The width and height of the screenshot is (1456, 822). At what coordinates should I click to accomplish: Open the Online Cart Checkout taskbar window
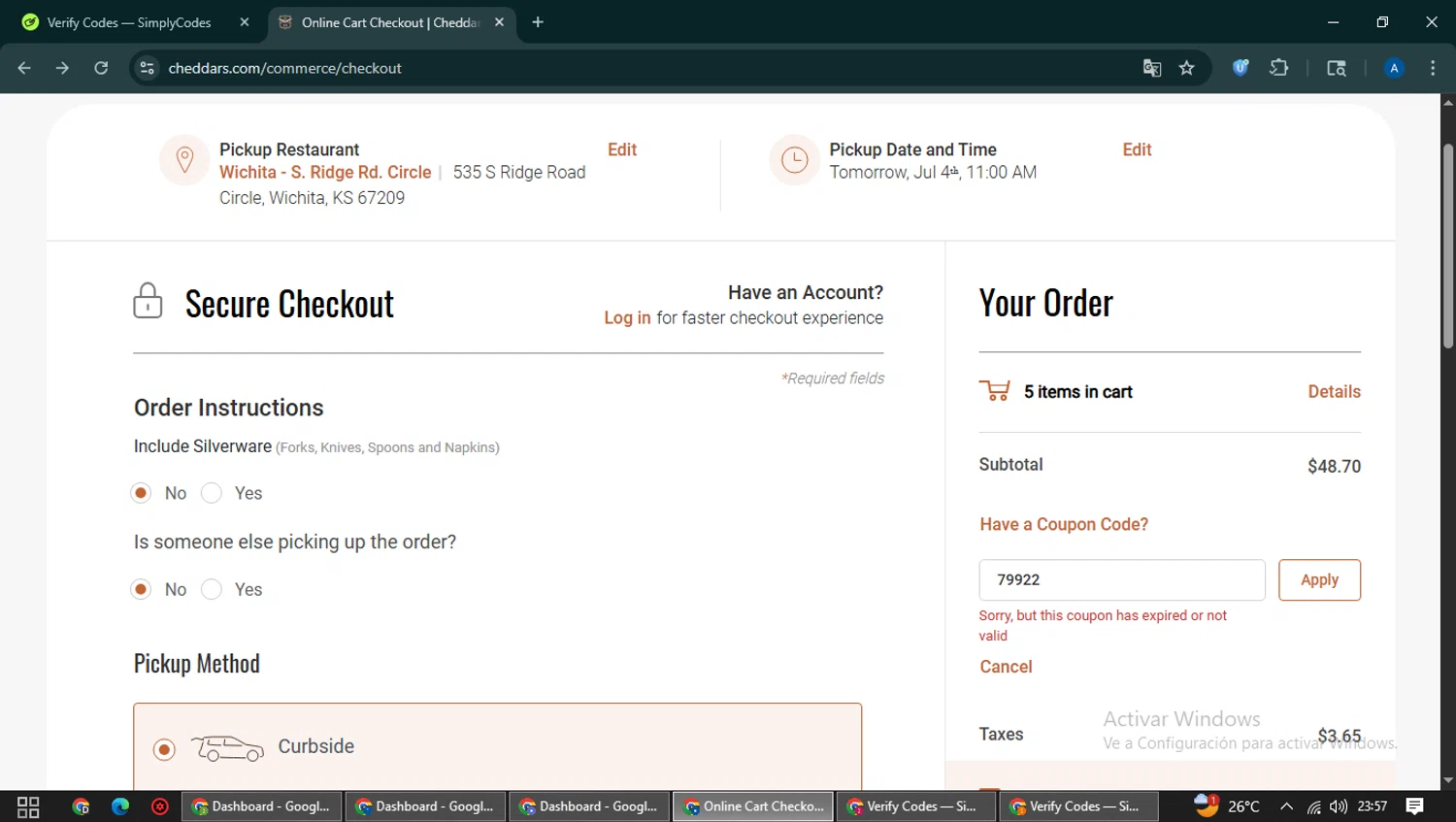point(753,806)
